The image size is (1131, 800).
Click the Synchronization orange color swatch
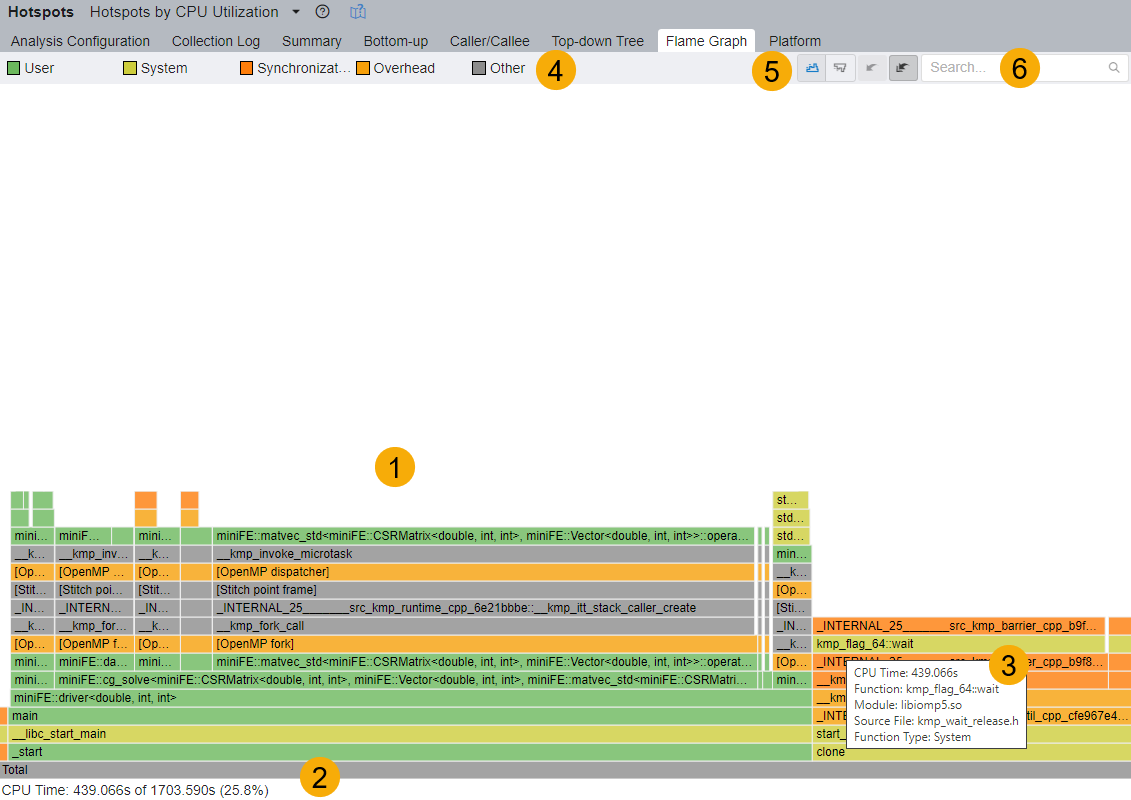point(246,68)
